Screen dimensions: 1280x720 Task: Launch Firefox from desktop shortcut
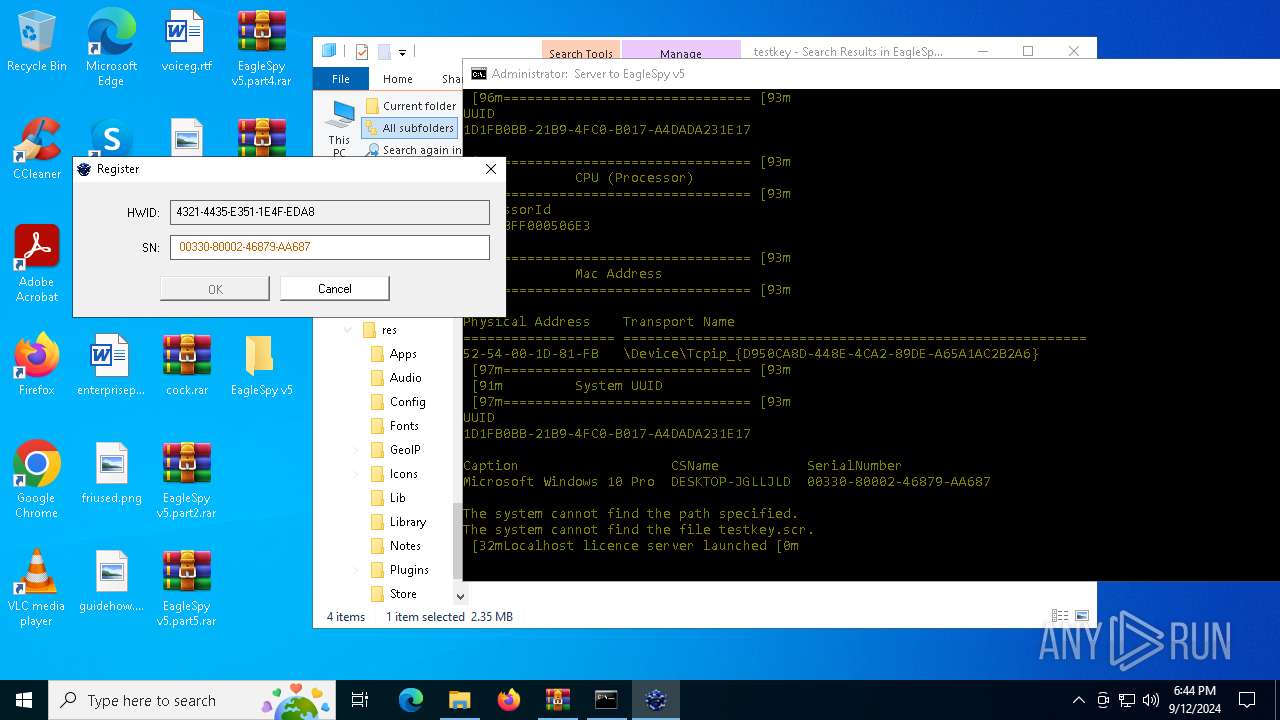pyautogui.click(x=37, y=364)
